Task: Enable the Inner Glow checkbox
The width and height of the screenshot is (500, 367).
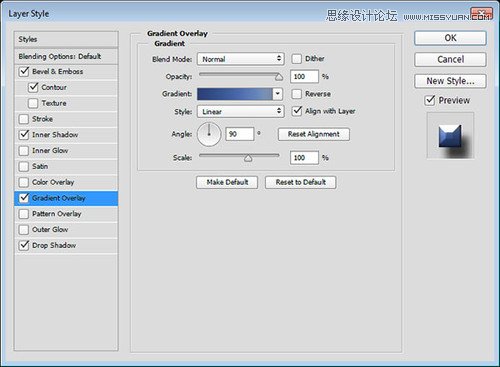Action: tap(24, 151)
